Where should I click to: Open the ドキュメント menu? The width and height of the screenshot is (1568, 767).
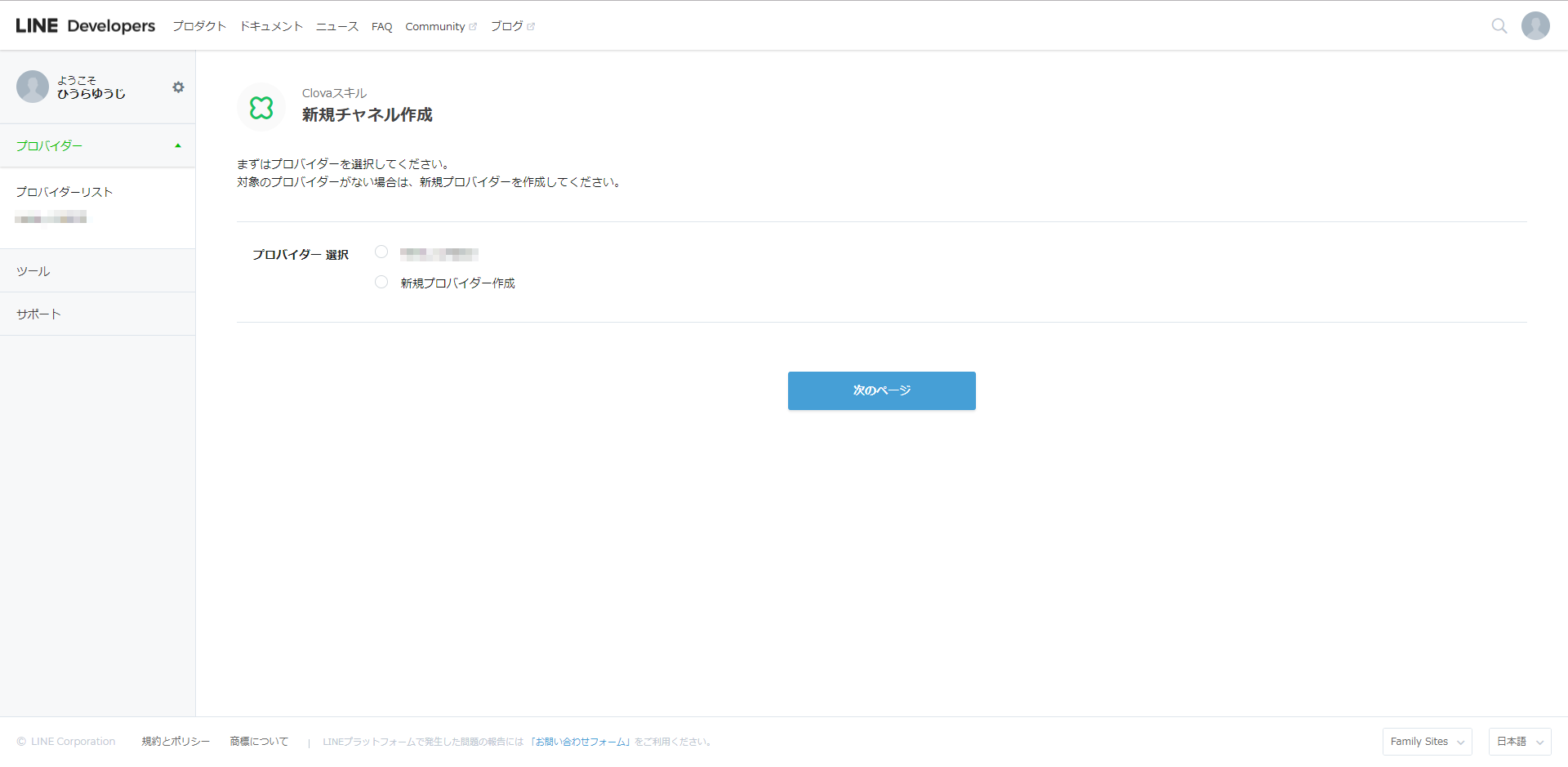[x=271, y=26]
